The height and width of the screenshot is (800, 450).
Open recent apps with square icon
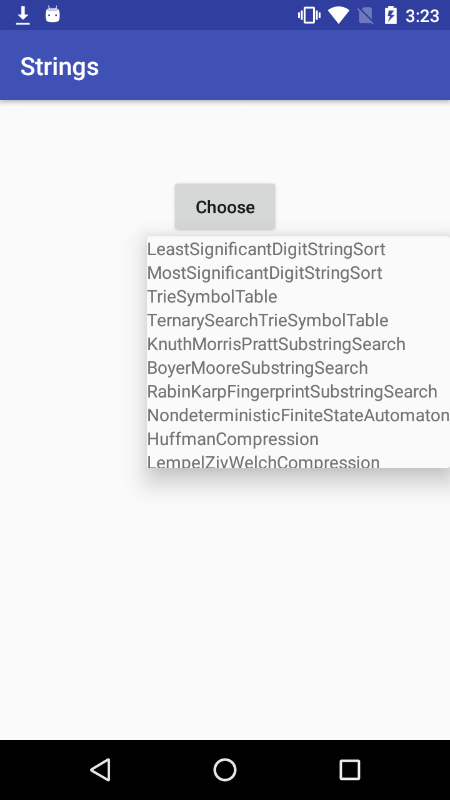click(x=349, y=769)
